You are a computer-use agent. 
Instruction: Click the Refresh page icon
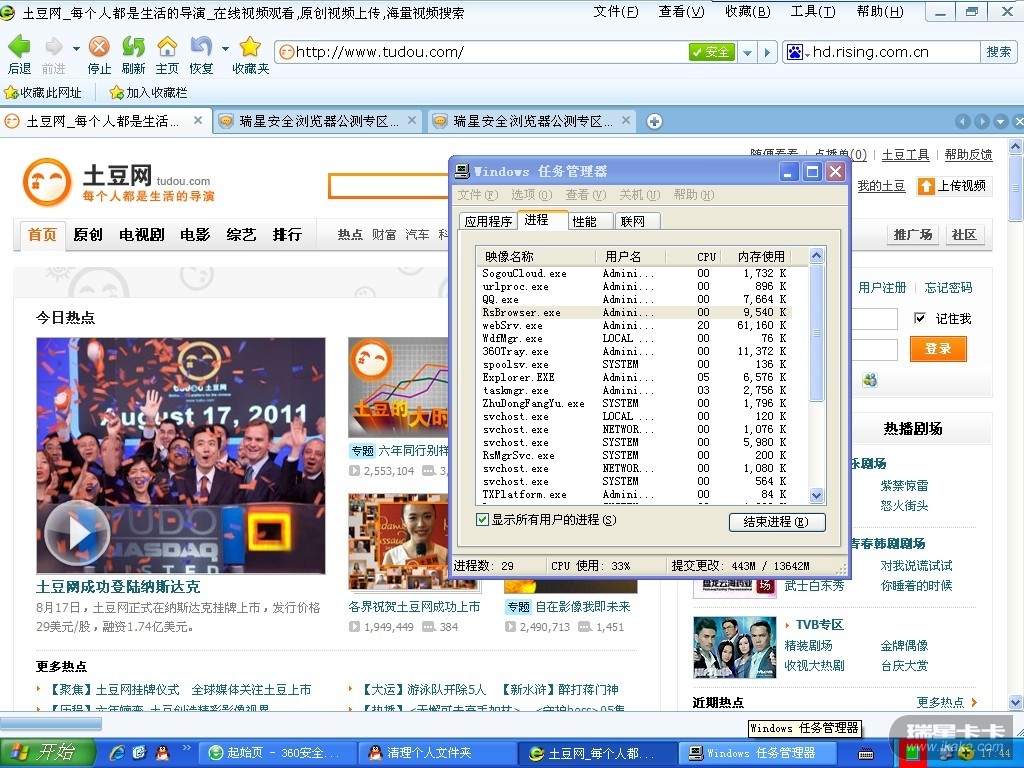tap(133, 46)
